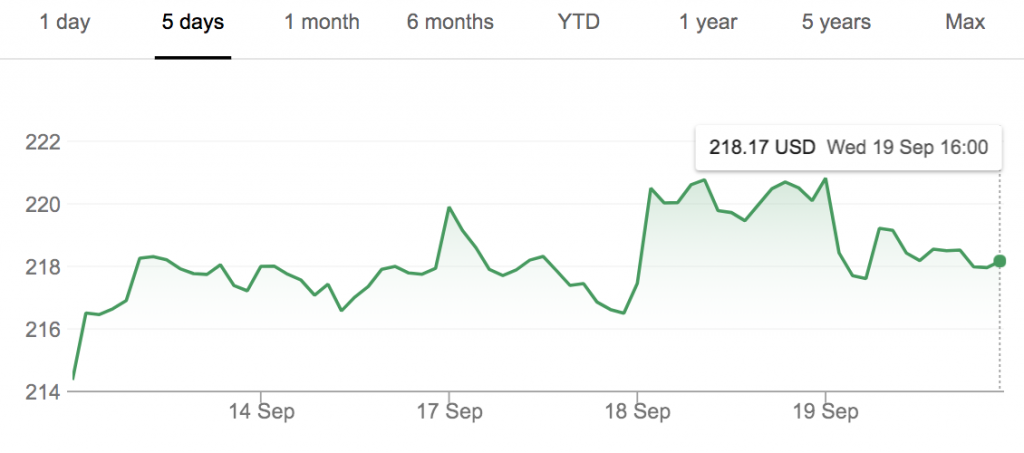Click the 220 price axis label
The height and width of the screenshot is (453, 1024).
(42, 205)
